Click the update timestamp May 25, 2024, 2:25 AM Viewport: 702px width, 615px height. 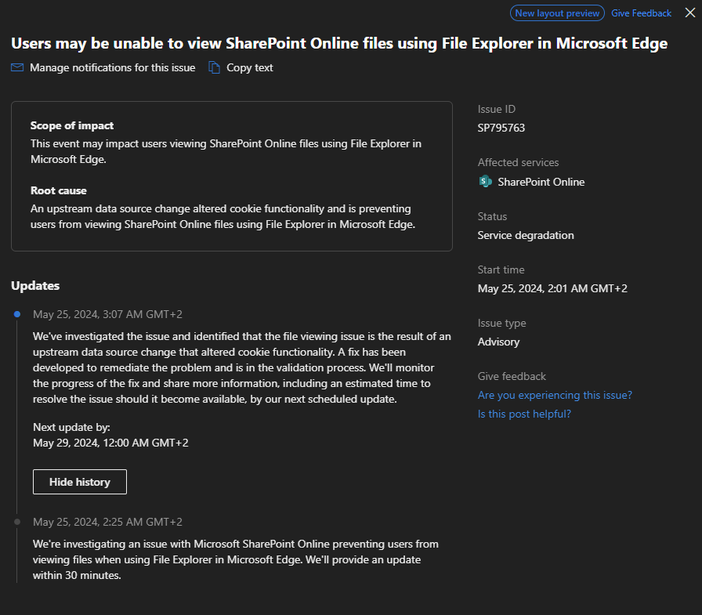107,522
